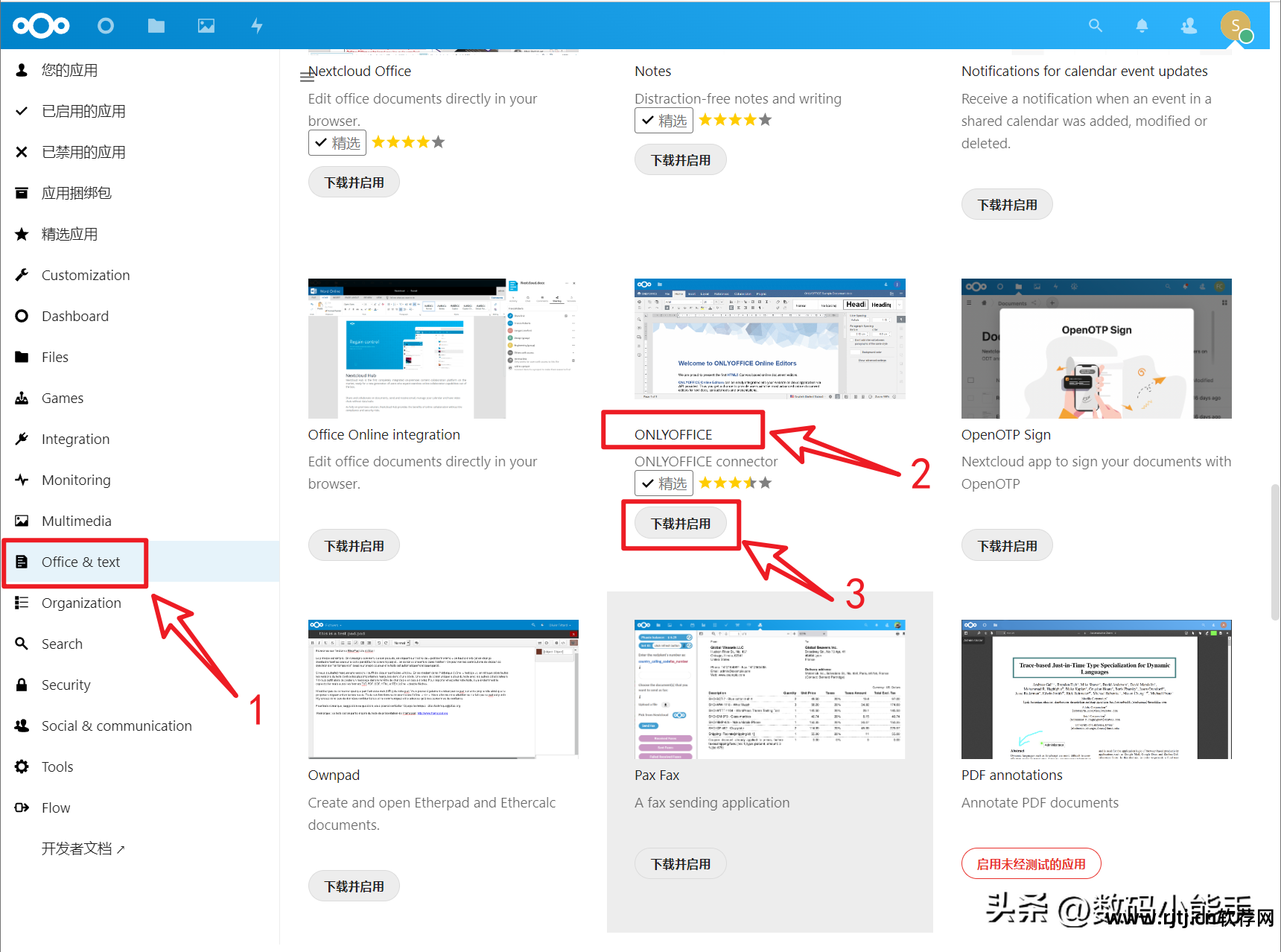Image resolution: width=1281 pixels, height=952 pixels.
Task: Click the OpenOTP Sign app title
Action: tap(1005, 435)
